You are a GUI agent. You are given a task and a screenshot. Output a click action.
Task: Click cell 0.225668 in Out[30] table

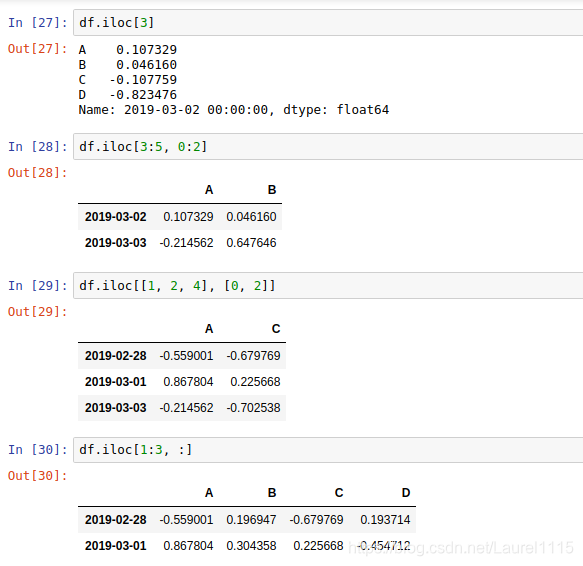click(x=319, y=546)
